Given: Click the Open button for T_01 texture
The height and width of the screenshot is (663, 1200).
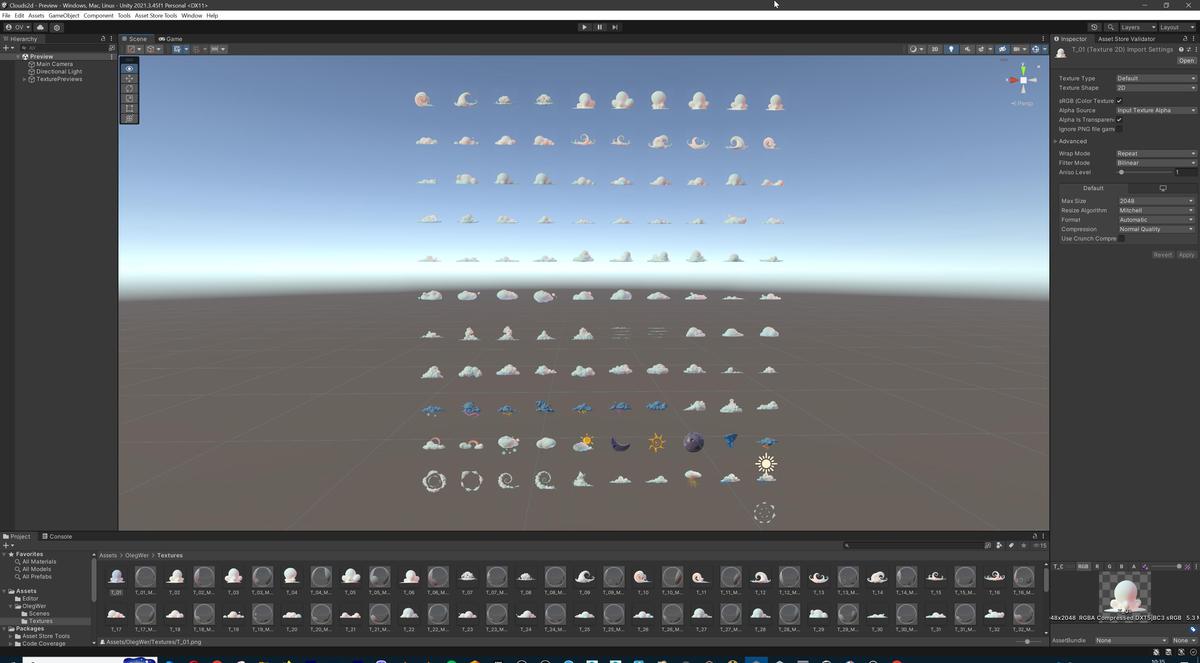Looking at the screenshot, I should coord(1186,60).
